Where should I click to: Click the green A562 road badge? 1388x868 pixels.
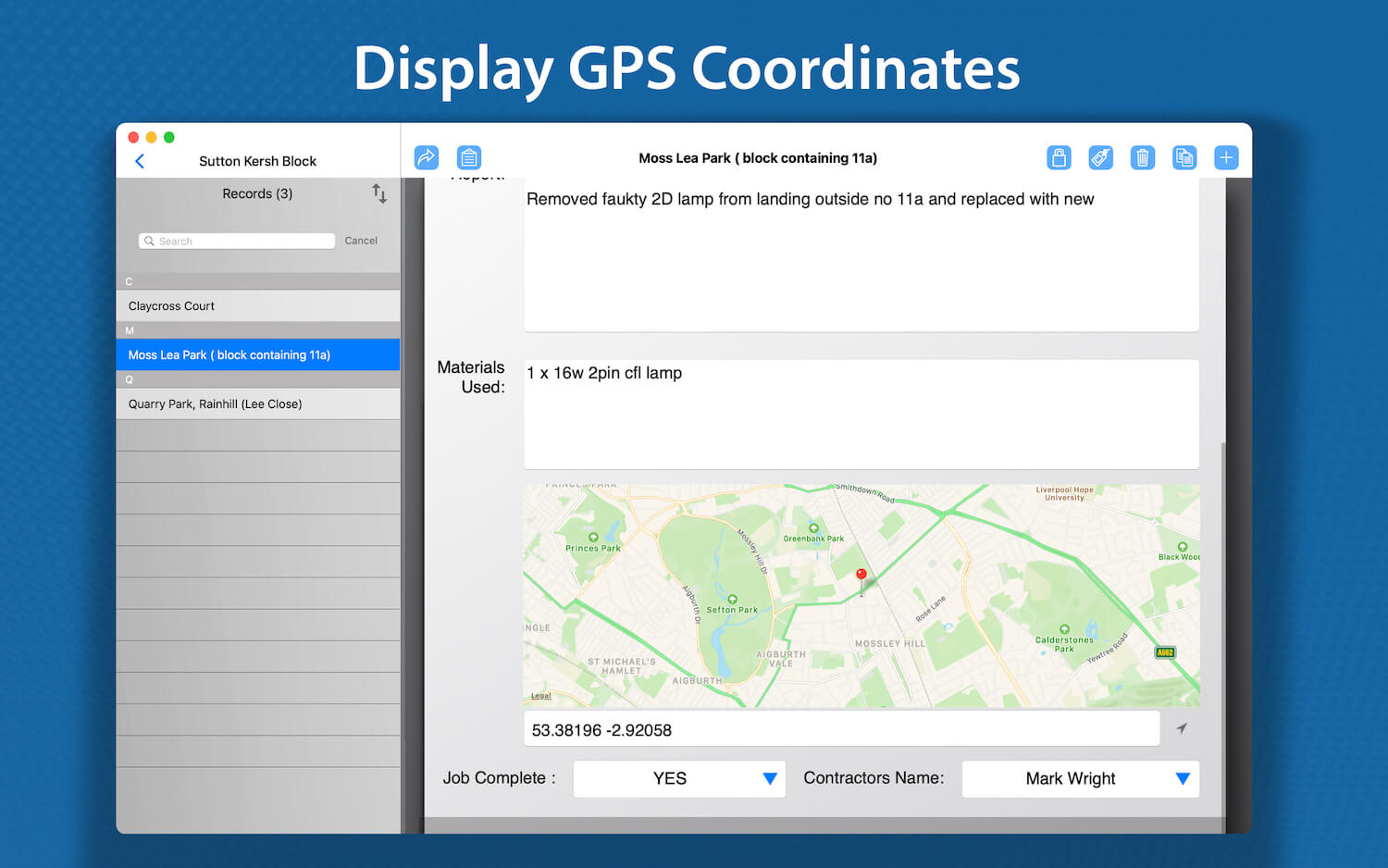point(1167,653)
